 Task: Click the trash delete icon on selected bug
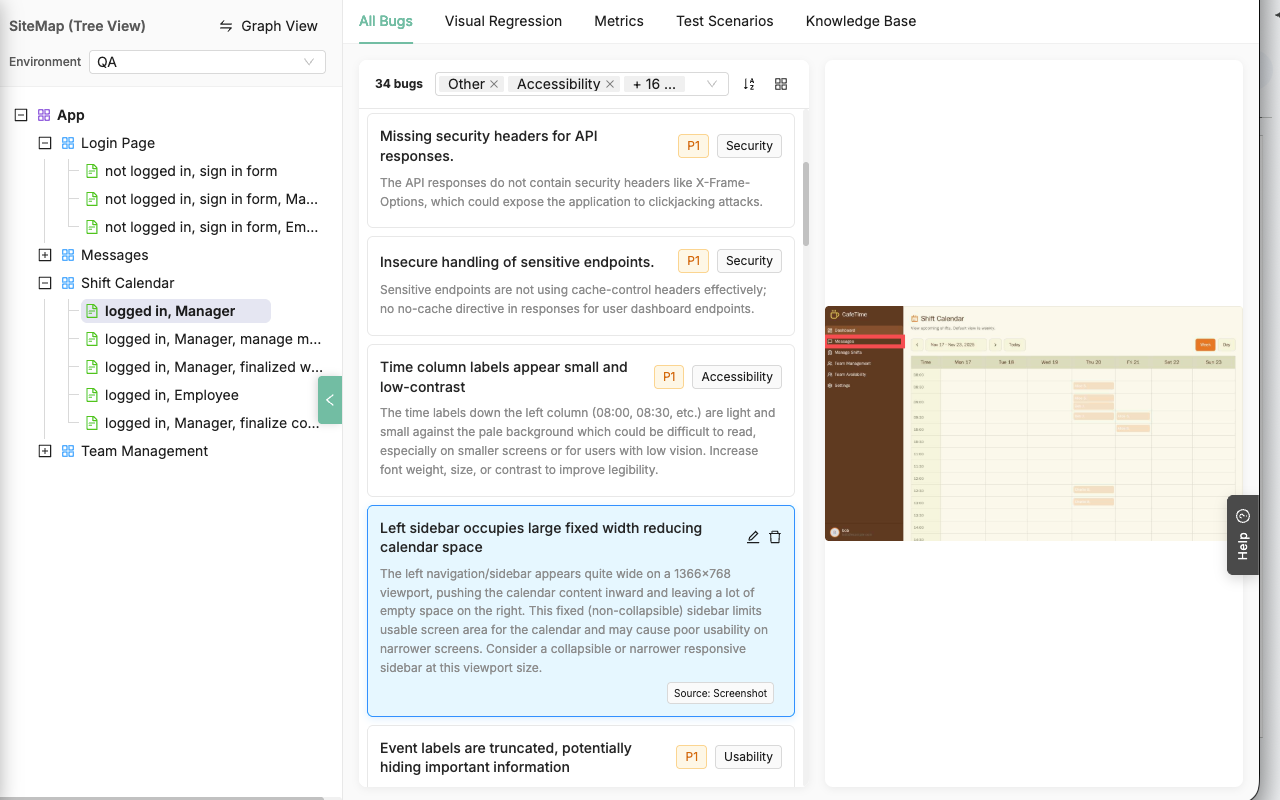[x=775, y=537]
